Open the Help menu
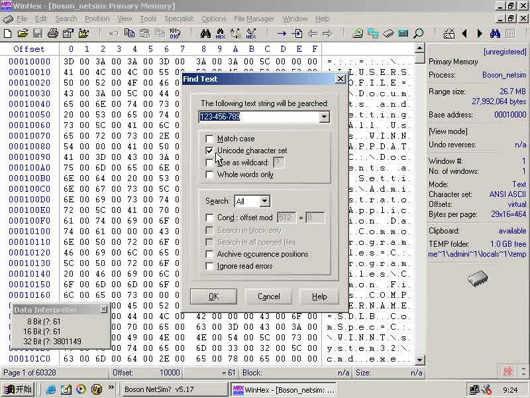Screen dimensions: 530x398 pyautogui.click(x=322, y=19)
